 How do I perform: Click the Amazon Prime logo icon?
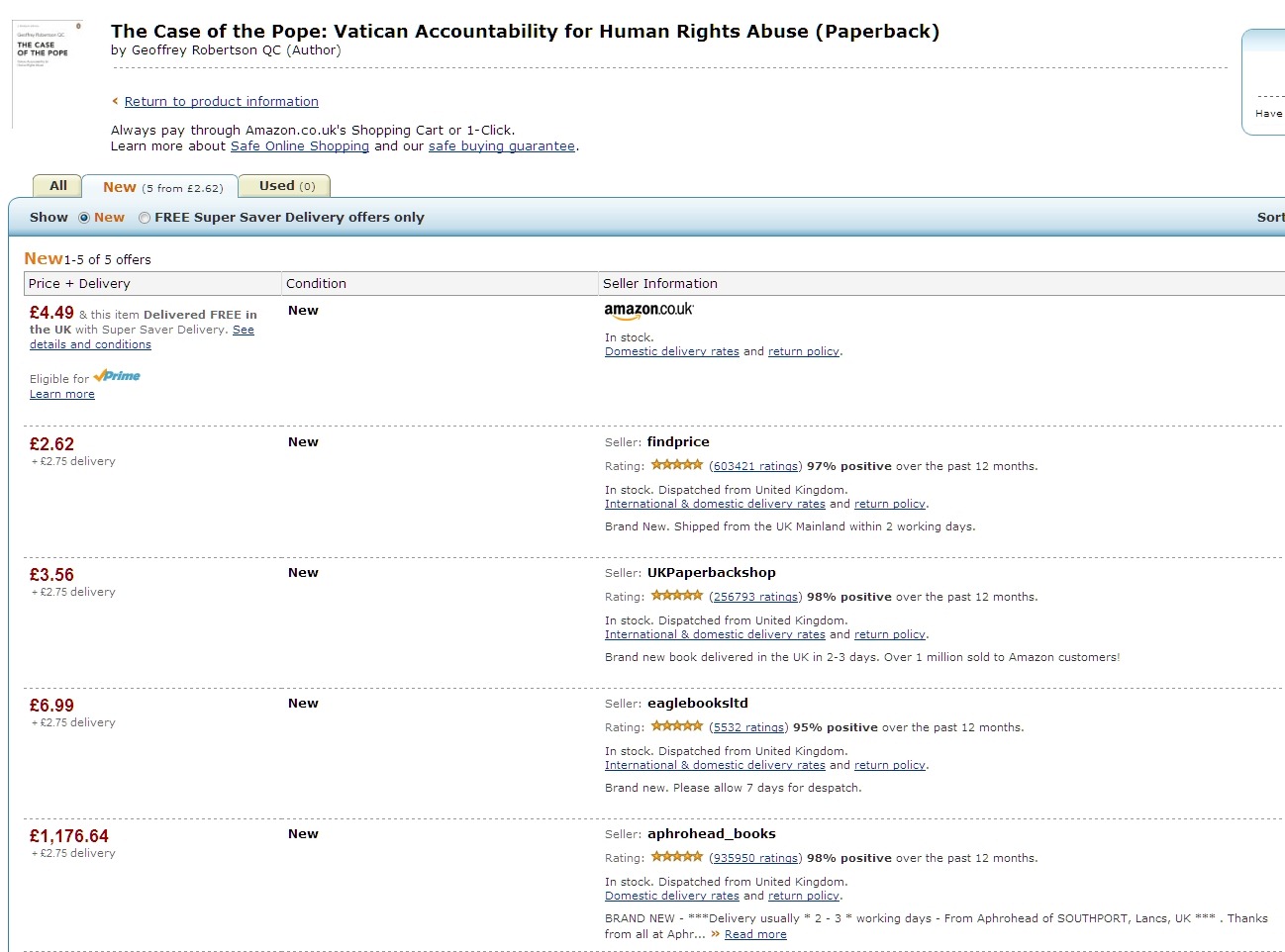pyautogui.click(x=117, y=376)
